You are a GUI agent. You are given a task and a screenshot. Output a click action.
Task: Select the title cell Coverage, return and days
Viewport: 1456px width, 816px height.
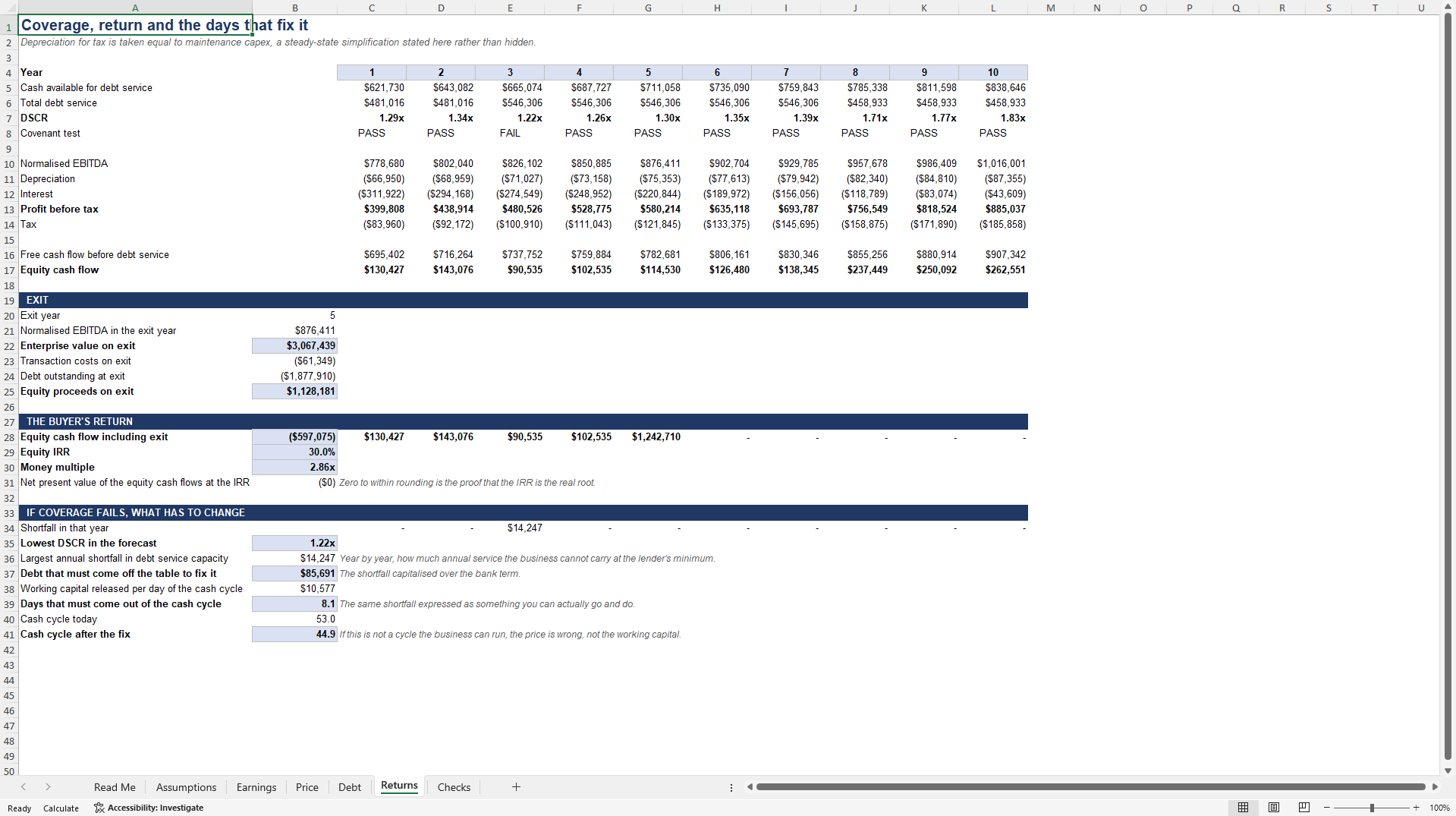point(135,25)
